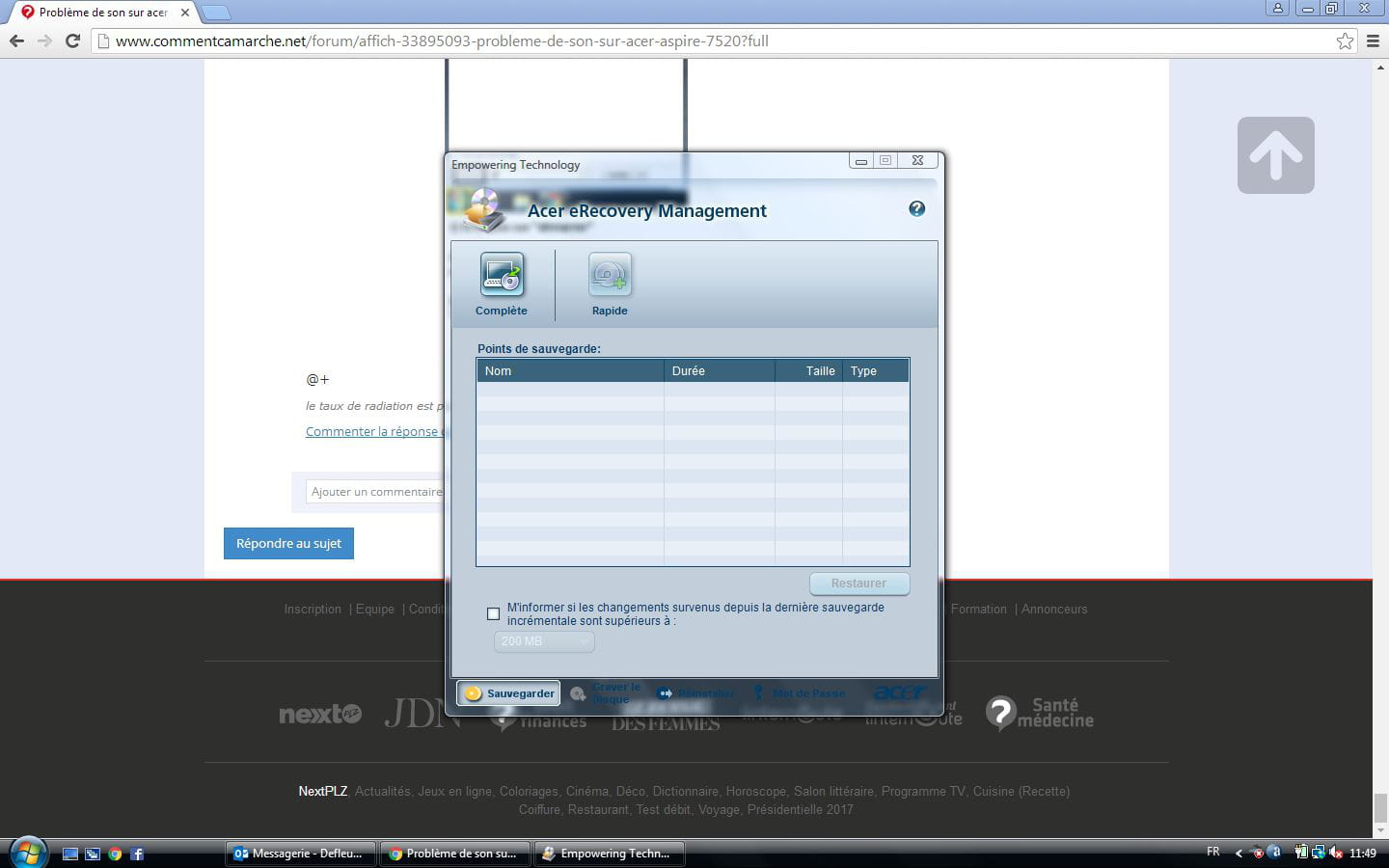The image size is (1389, 868).
Task: Click the NextPLZ footer text link
Action: point(322,792)
